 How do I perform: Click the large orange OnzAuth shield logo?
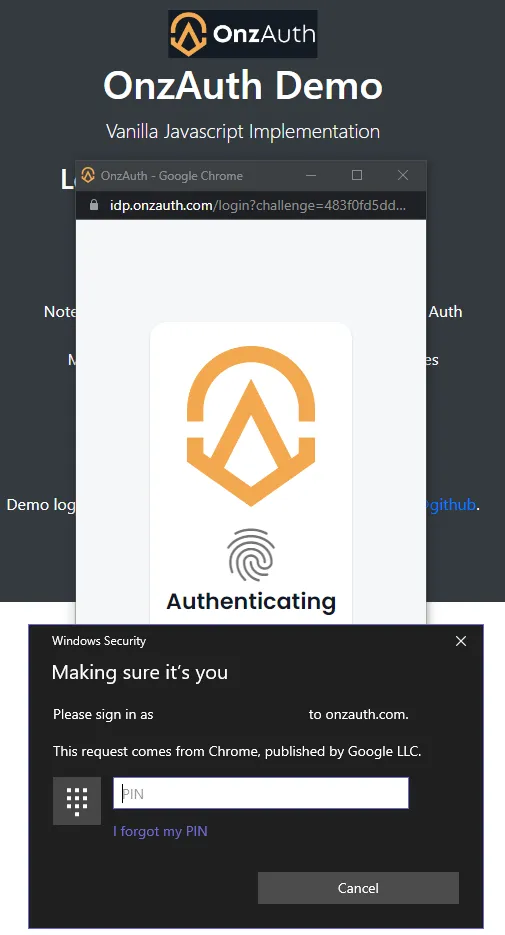tap(251, 426)
